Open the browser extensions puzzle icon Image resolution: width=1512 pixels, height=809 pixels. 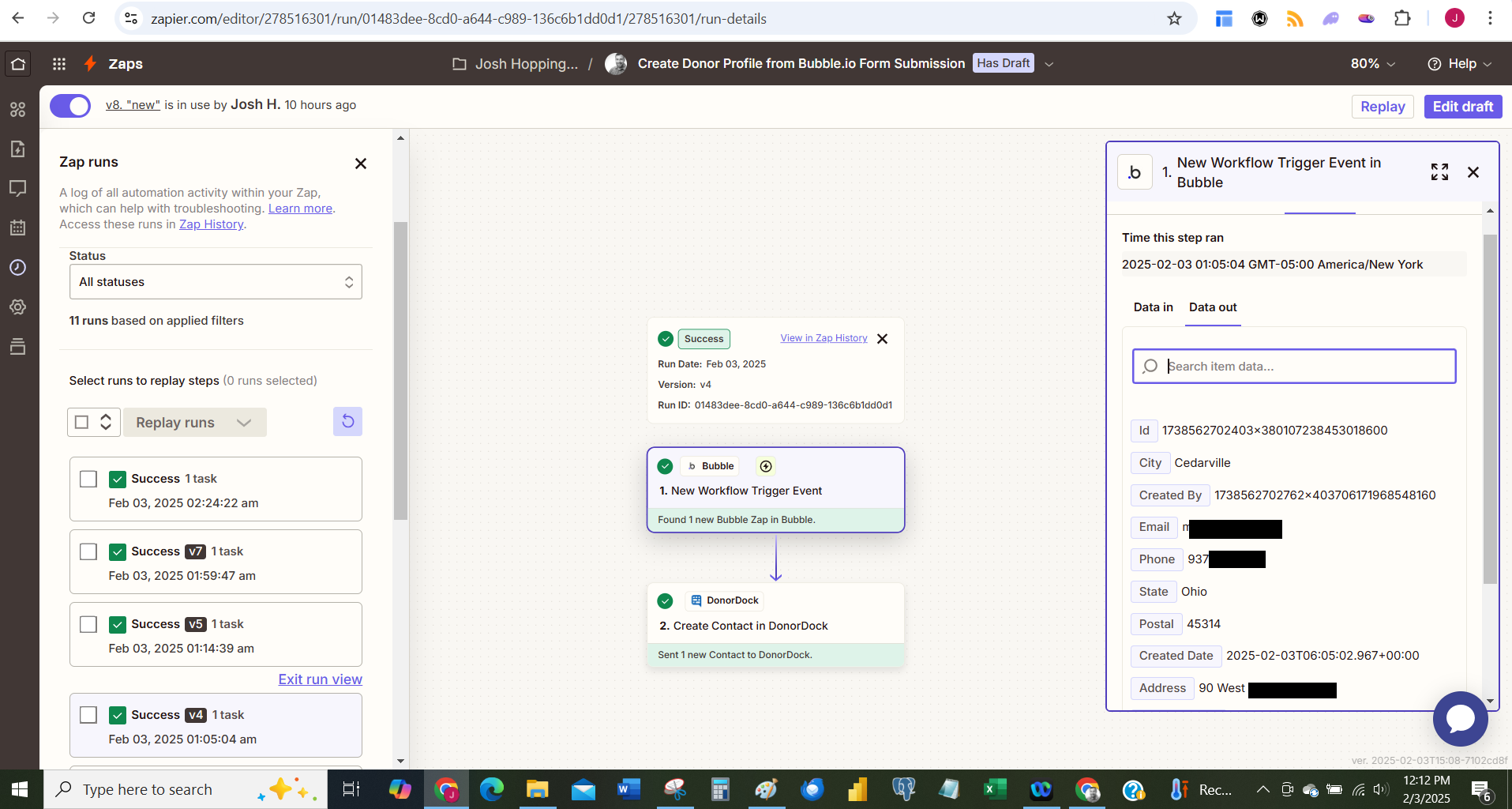click(x=1403, y=18)
